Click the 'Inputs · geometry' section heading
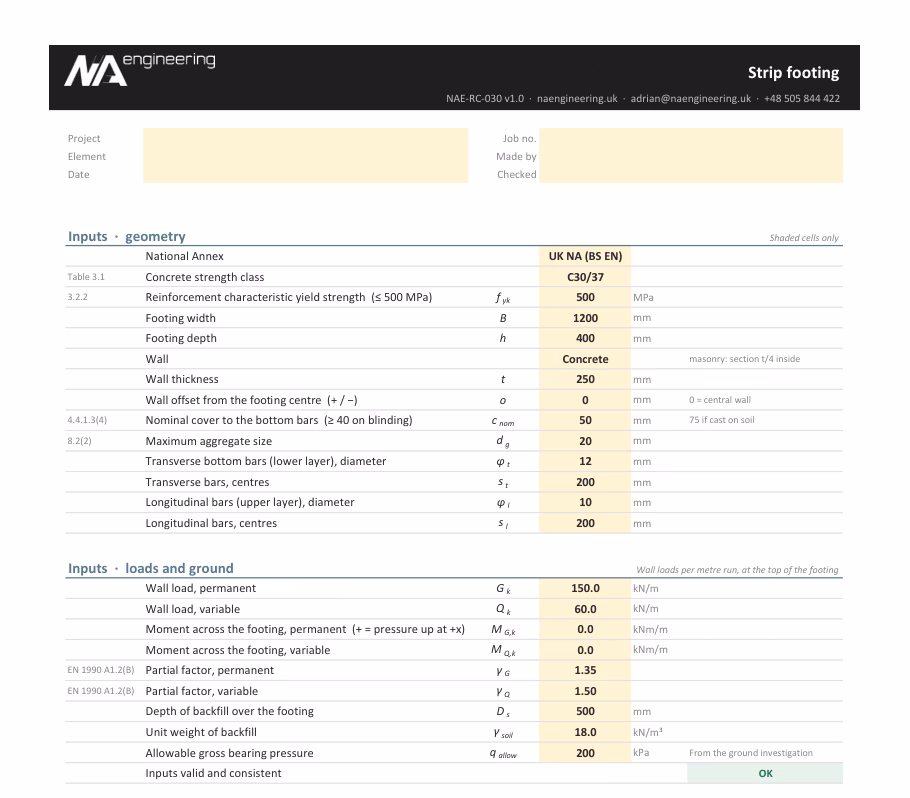Screen dimensions: 910x798 coord(127,236)
